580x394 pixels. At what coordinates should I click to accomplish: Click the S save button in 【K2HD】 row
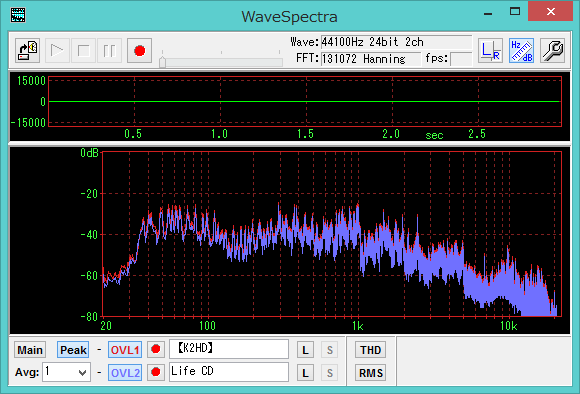tap(329, 350)
